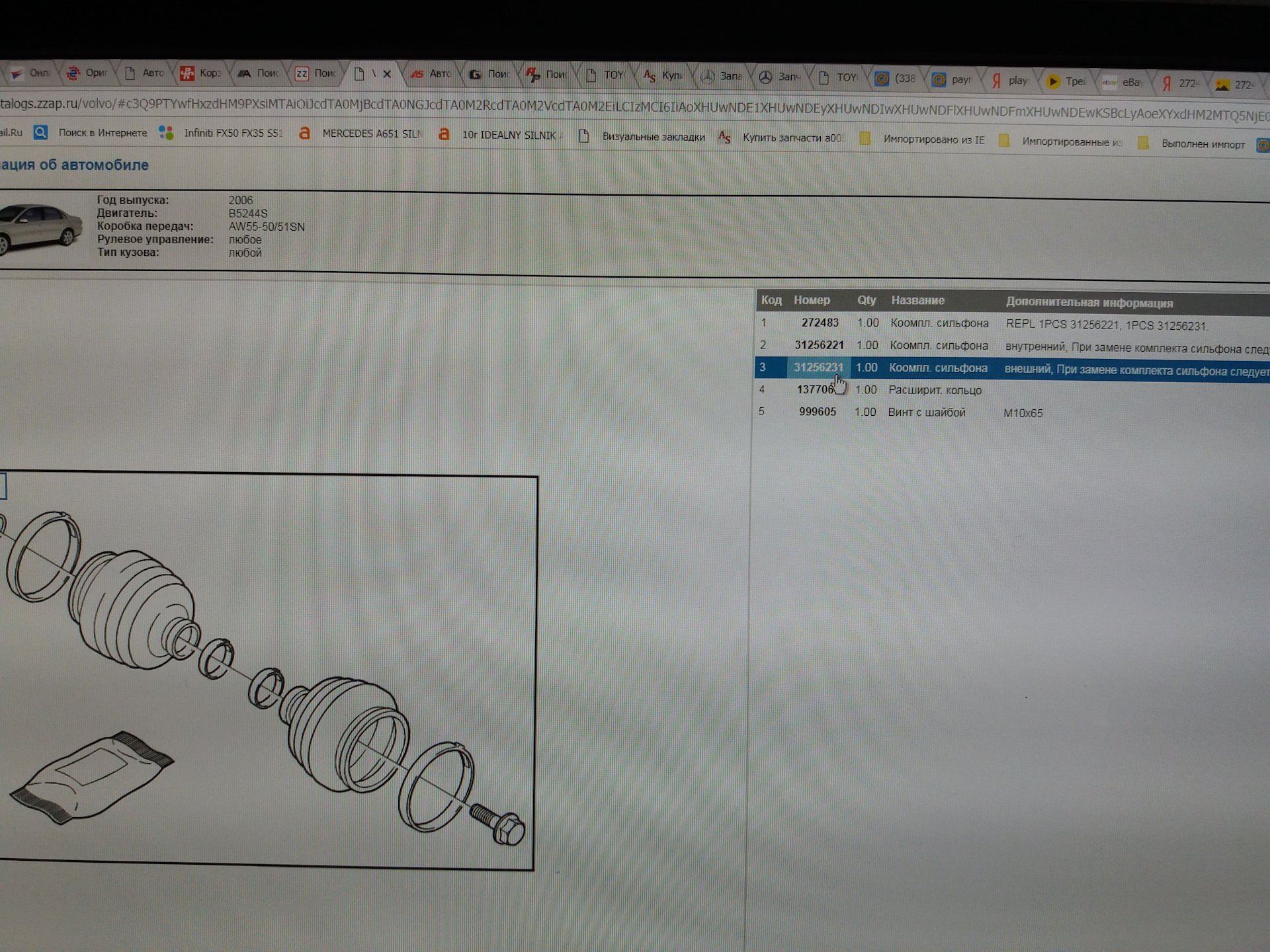Close the active browser tab
The width and height of the screenshot is (1270, 952).
pyautogui.click(x=387, y=74)
